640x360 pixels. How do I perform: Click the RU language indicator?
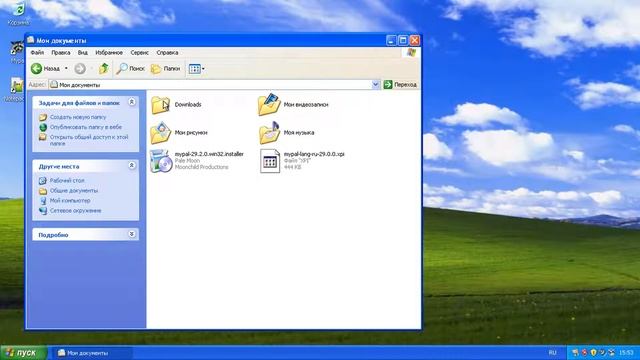(552, 353)
